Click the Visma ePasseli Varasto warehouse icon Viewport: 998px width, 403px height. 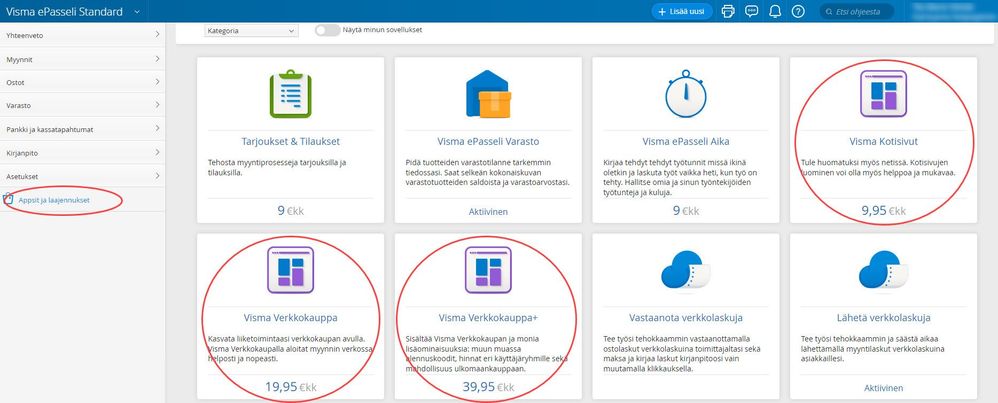pyautogui.click(x=488, y=94)
